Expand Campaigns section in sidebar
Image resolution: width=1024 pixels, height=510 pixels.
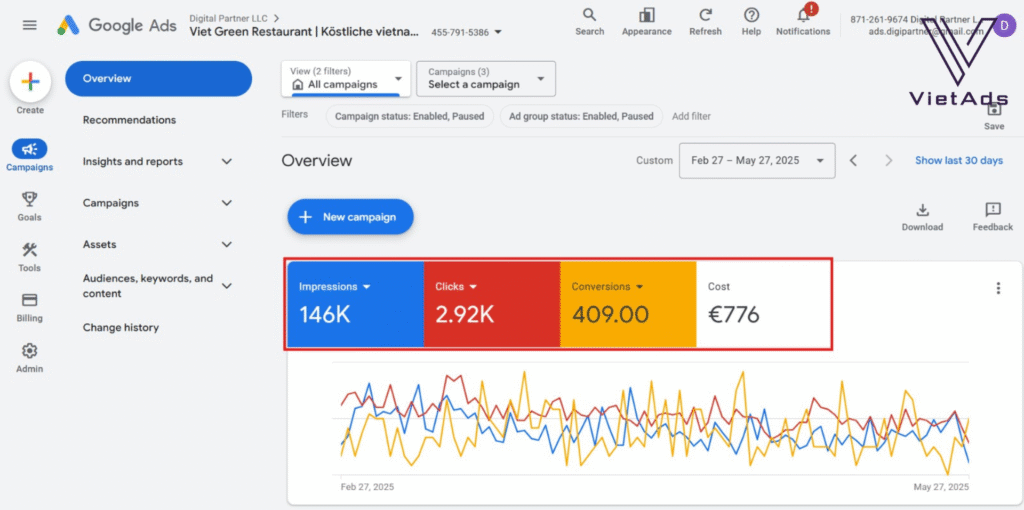coord(227,203)
